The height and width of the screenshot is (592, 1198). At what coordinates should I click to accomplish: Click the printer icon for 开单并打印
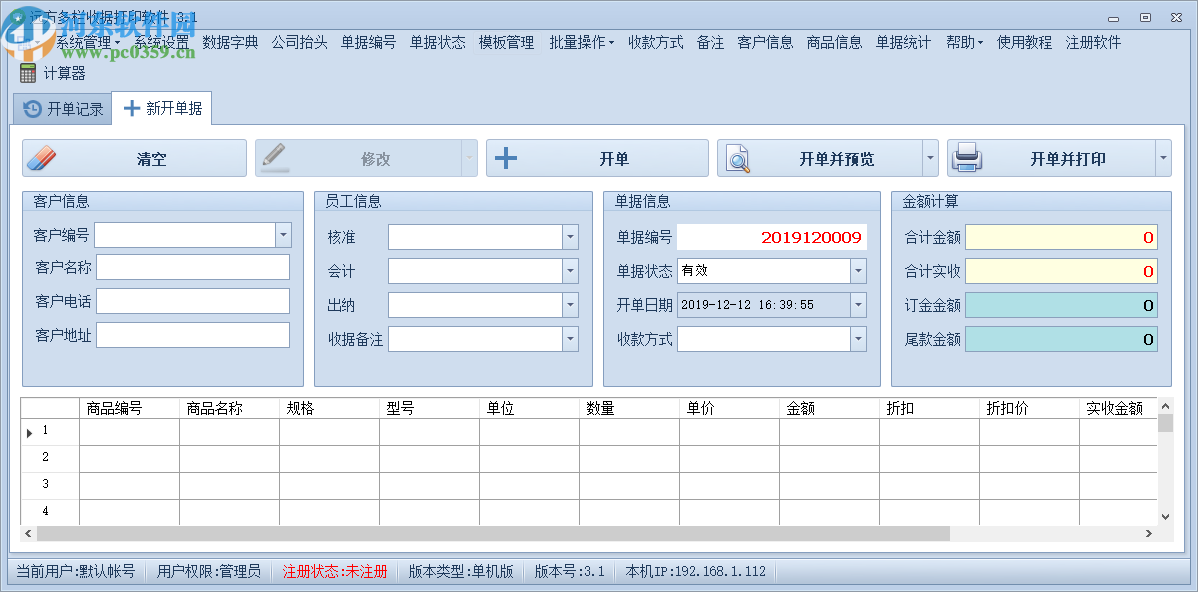tap(967, 157)
